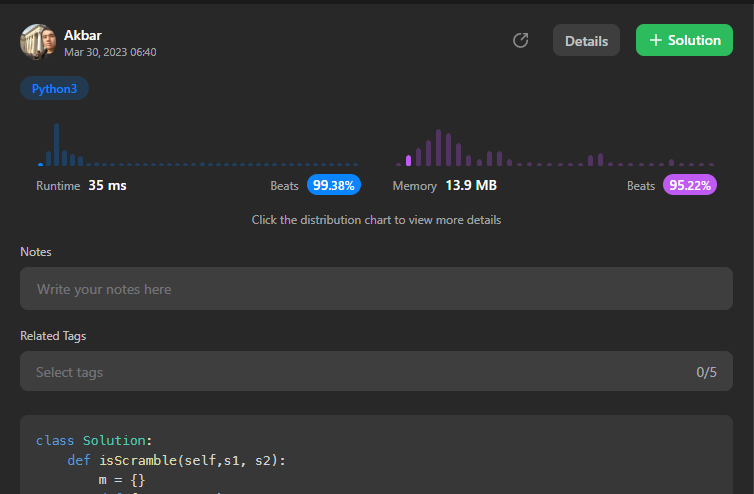Click the Runtime 35 ms label

(81, 185)
